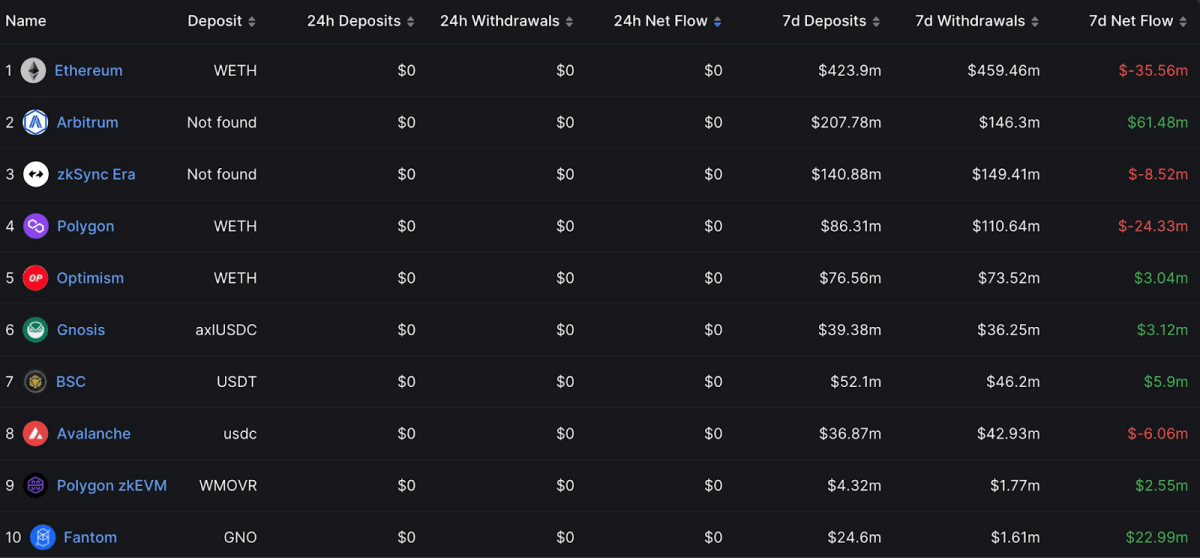Open the Polygon zkEVM link
The width and height of the screenshot is (1200, 558).
[112, 486]
